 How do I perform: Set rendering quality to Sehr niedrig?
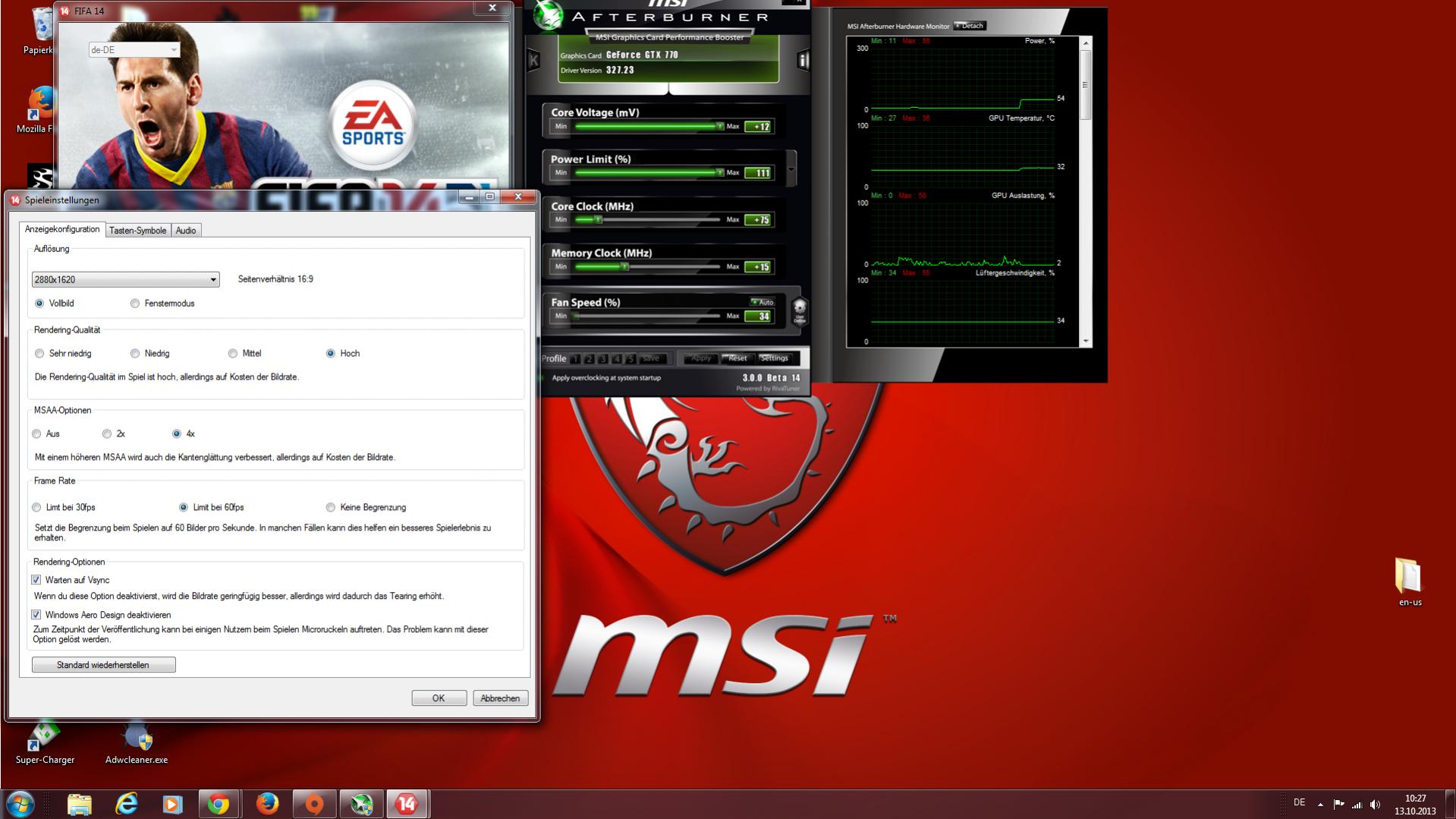click(39, 354)
